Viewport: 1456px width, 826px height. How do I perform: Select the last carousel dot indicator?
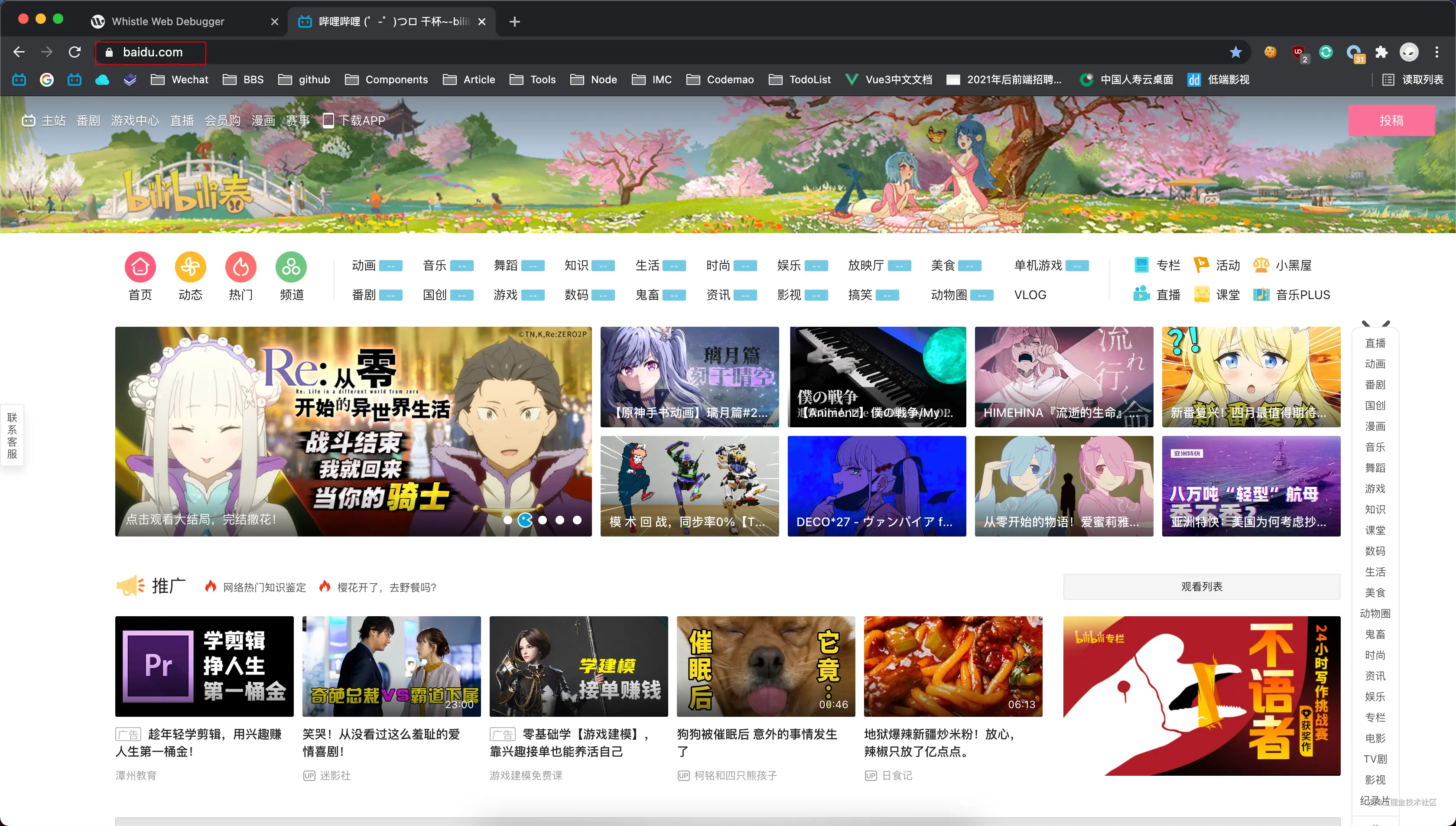pos(577,520)
